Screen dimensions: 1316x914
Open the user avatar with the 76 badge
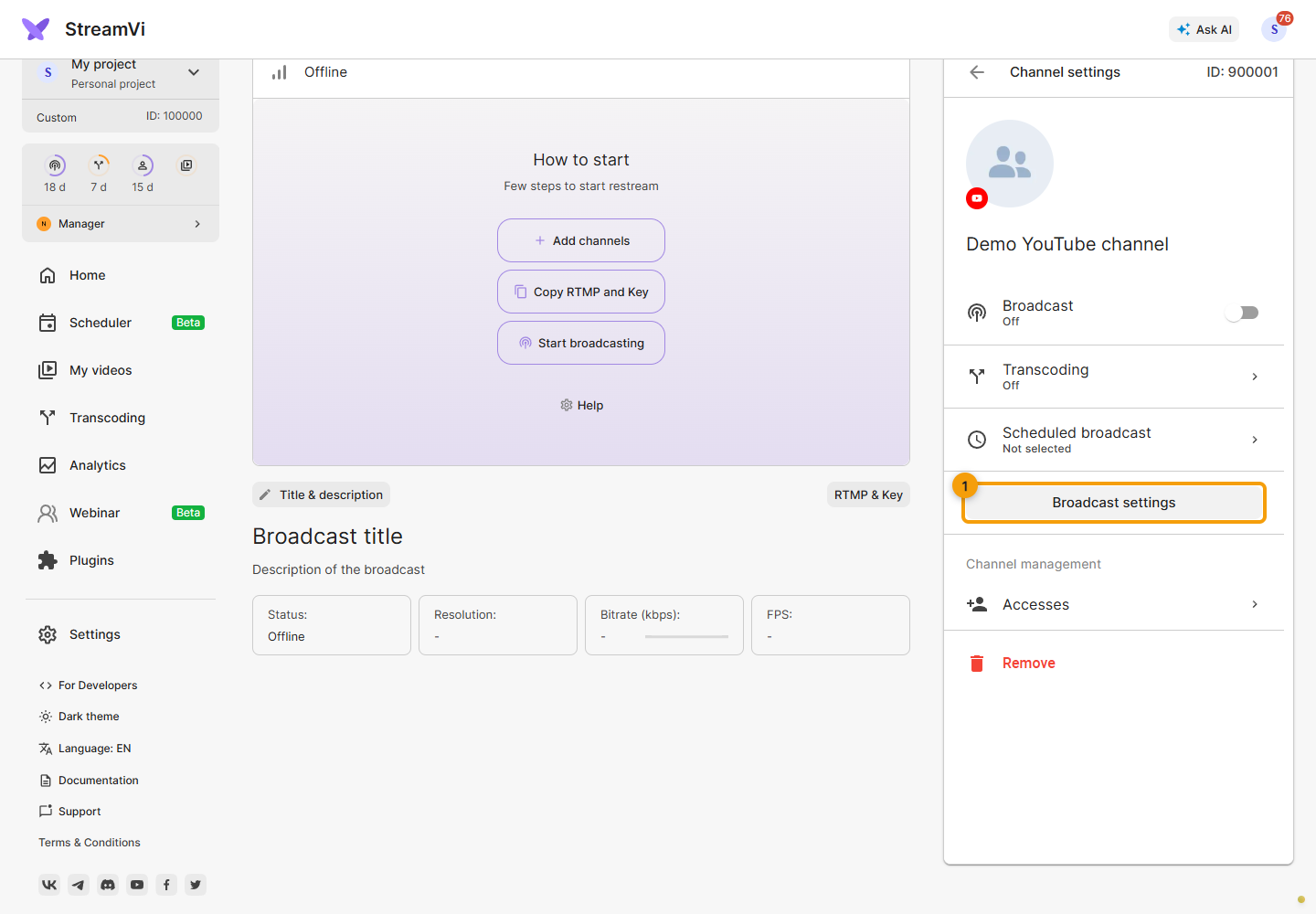point(1274,29)
